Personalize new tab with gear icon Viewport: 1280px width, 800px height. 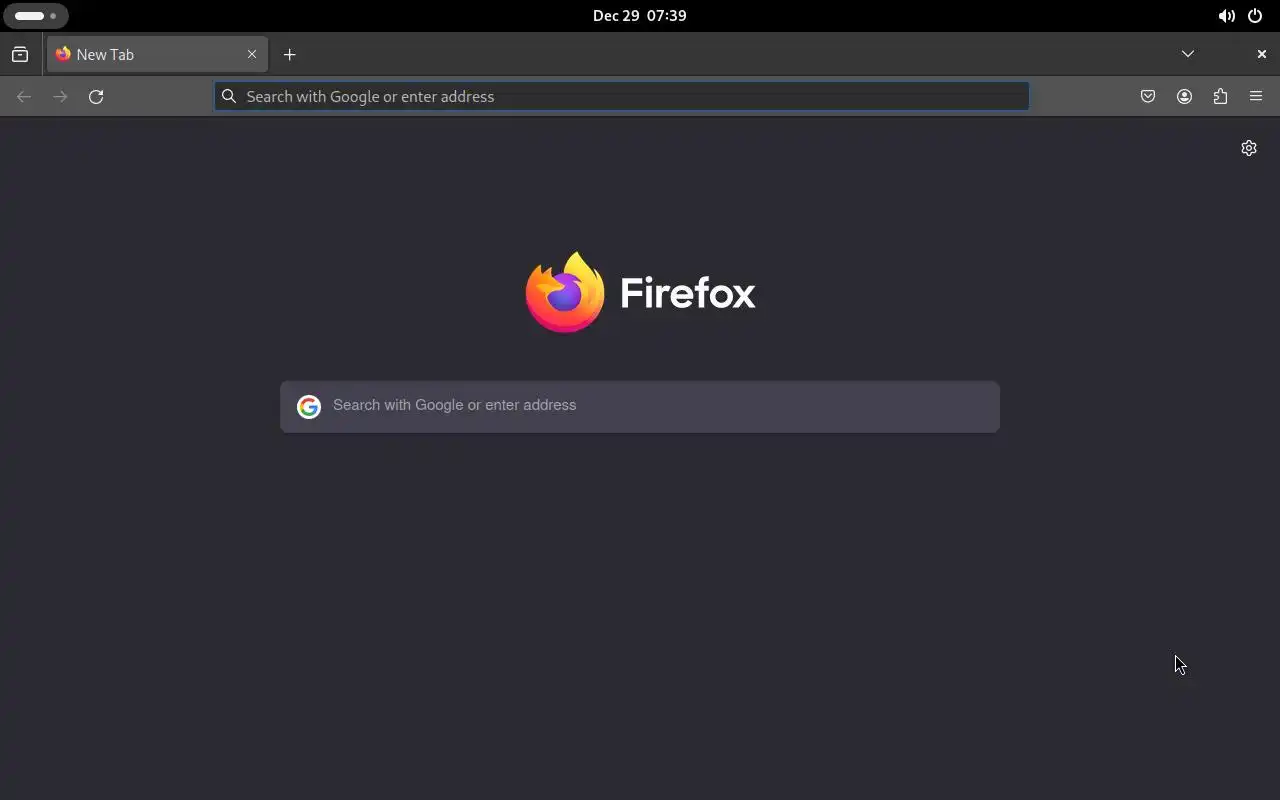click(x=1249, y=148)
